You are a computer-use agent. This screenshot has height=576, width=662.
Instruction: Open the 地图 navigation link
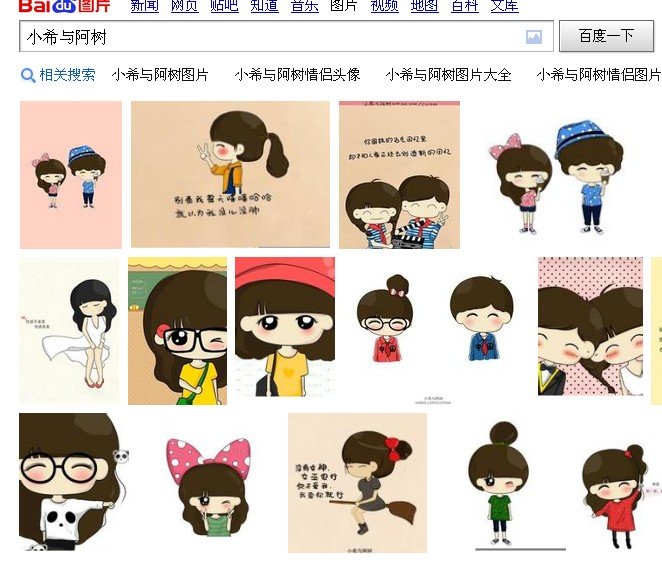tap(425, 5)
